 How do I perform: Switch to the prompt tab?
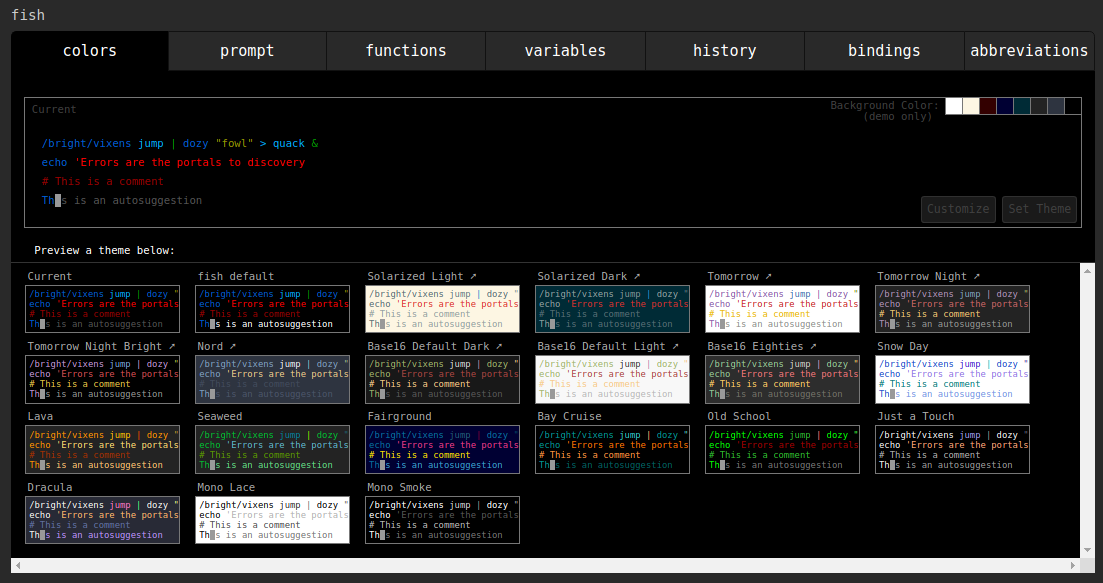coord(246,50)
